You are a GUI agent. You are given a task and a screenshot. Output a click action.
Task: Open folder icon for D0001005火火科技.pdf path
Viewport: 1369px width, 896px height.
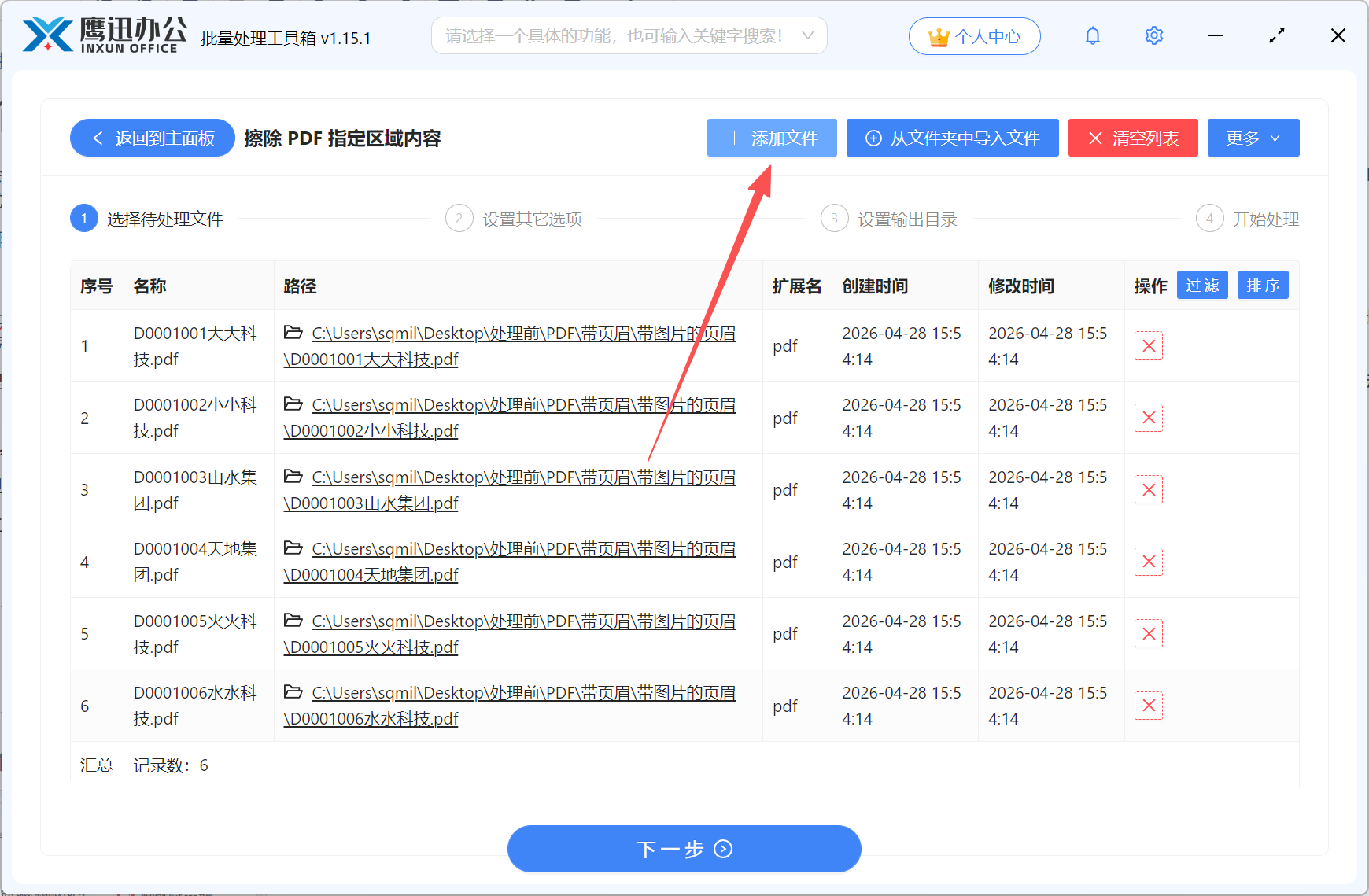[293, 621]
